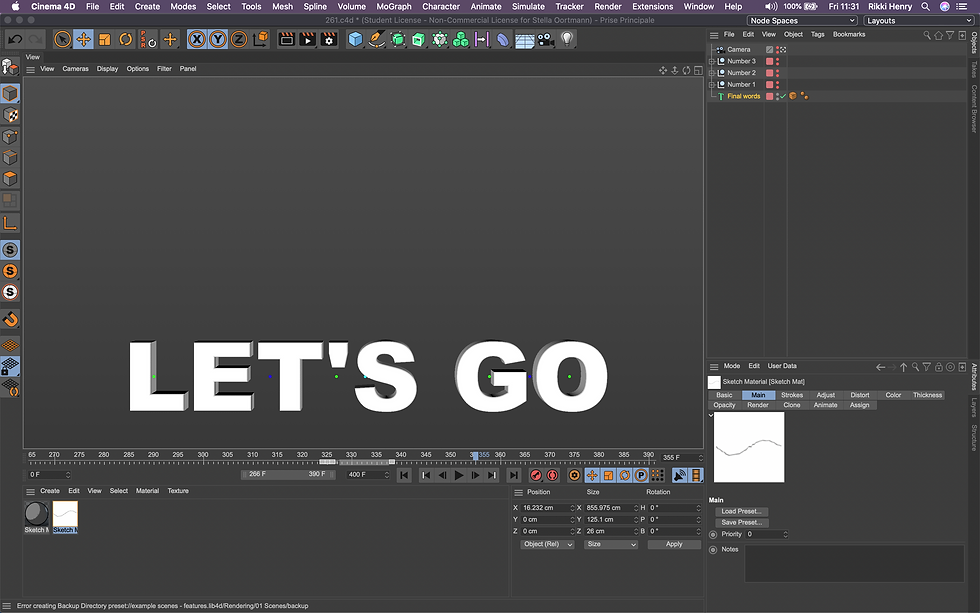980x613 pixels.
Task: Toggle visibility dots of Number 3
Action: (x=778, y=61)
